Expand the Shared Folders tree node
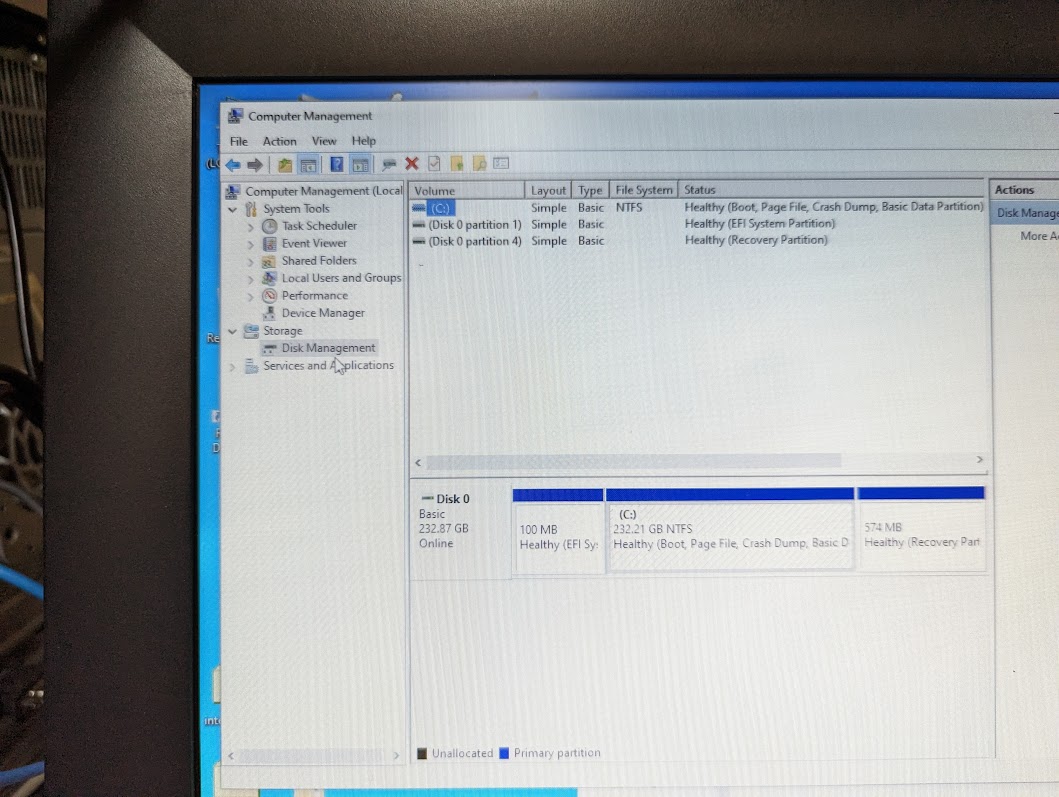The width and height of the screenshot is (1059, 797). coord(250,260)
